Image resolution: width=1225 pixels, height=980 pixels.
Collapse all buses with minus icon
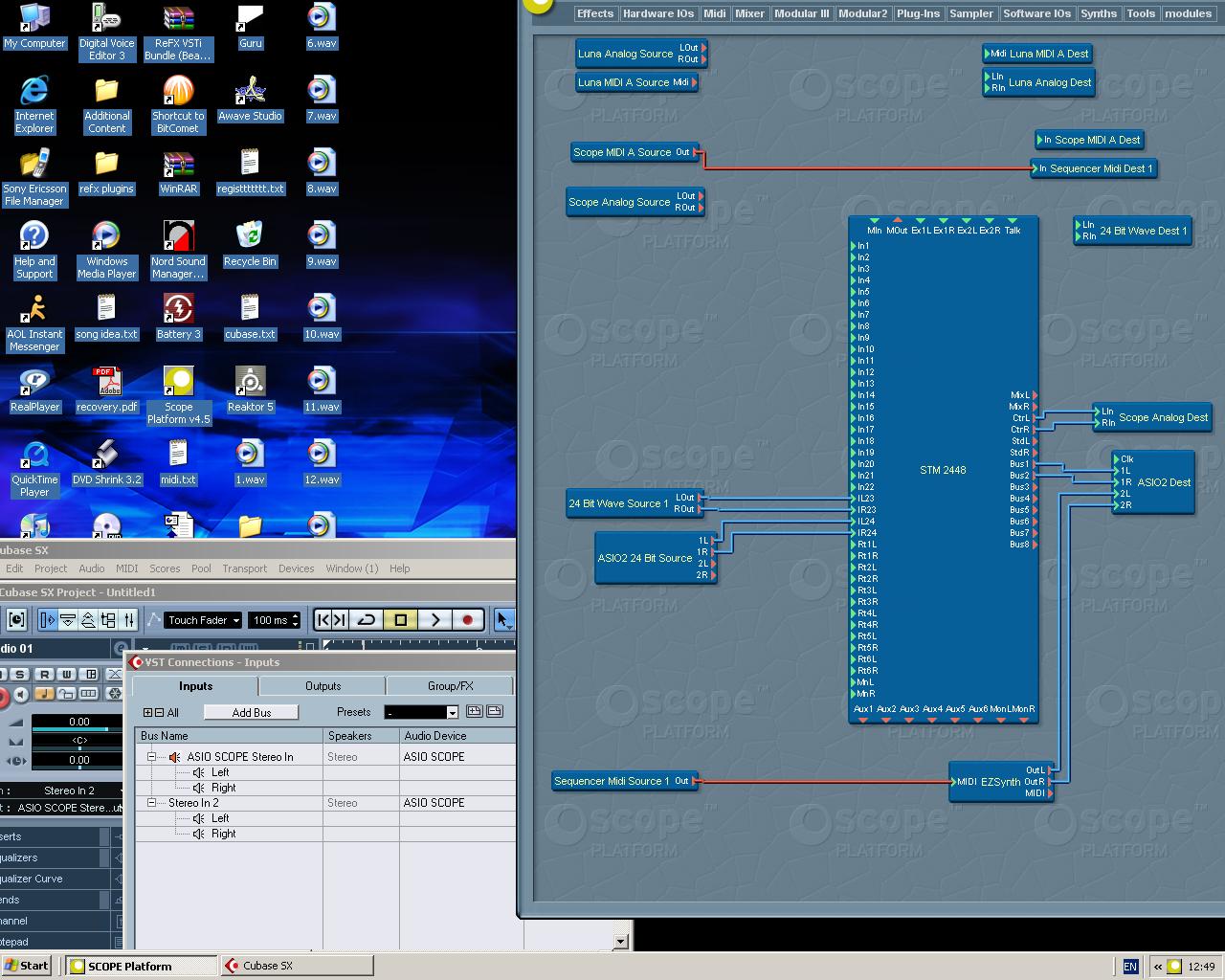click(159, 713)
